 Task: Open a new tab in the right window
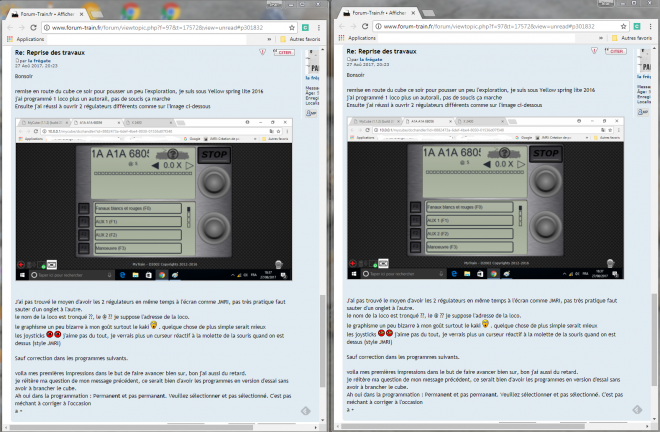[428, 13]
